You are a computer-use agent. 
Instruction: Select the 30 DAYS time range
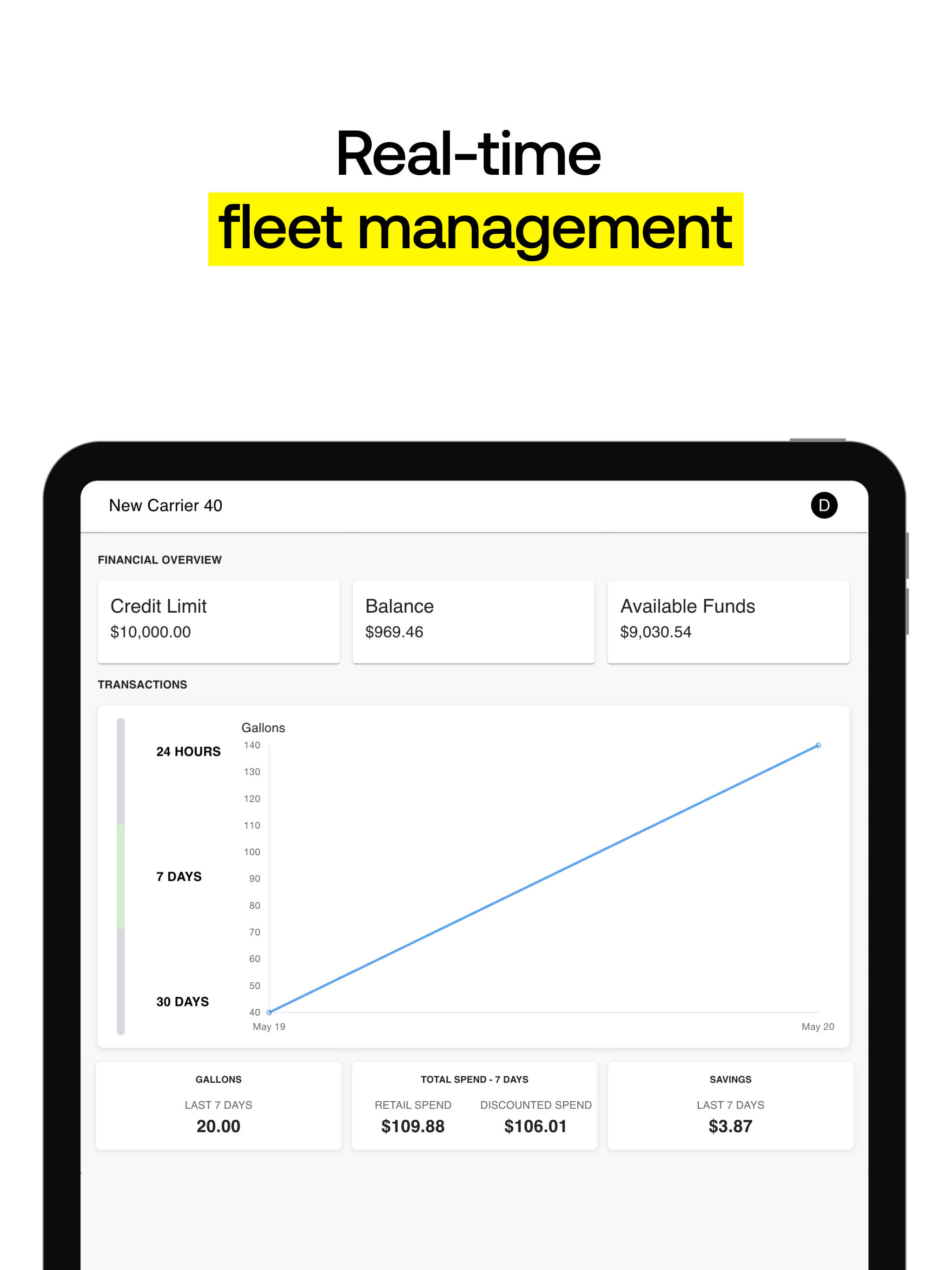(x=183, y=1002)
